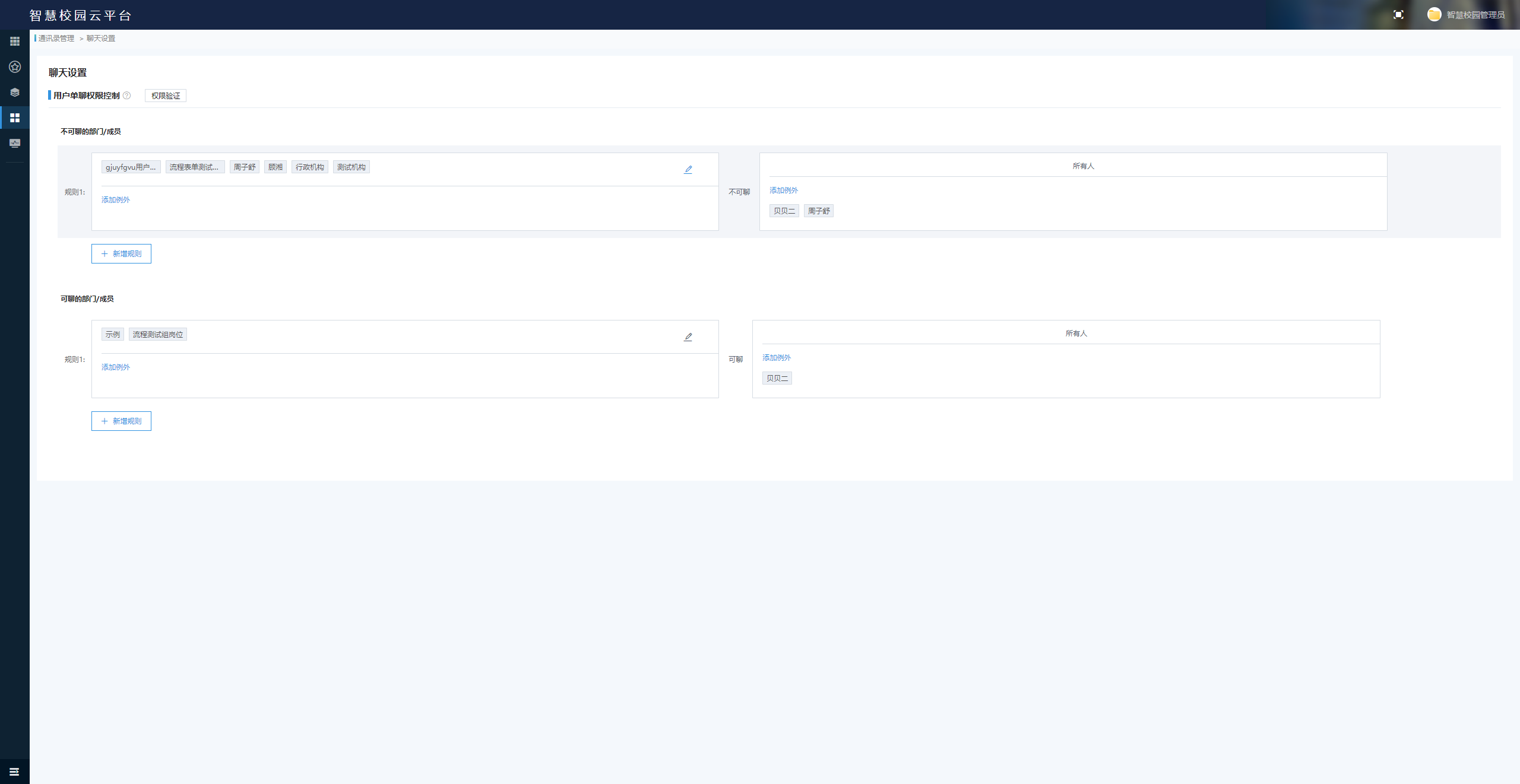Image resolution: width=1520 pixels, height=784 pixels.
Task: Toggle fullscreen icon in top bar
Action: (1398, 15)
